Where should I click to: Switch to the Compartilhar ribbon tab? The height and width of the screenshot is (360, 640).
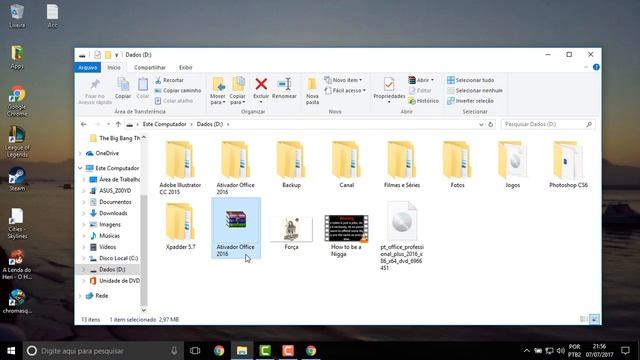[150, 67]
